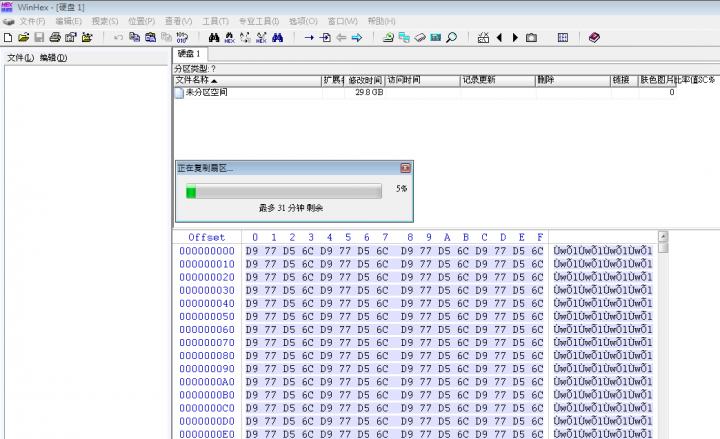This screenshot has height=439, width=720.
Task: Click the blue grid options icon
Action: point(562,38)
